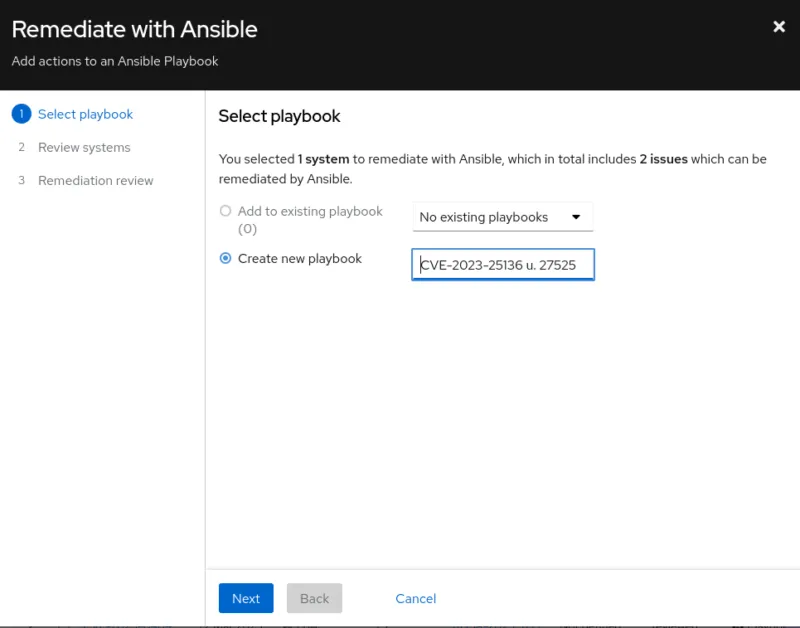The image size is (800, 628).
Task: Click the caret arrow on playbooks dropdown
Action: click(576, 217)
